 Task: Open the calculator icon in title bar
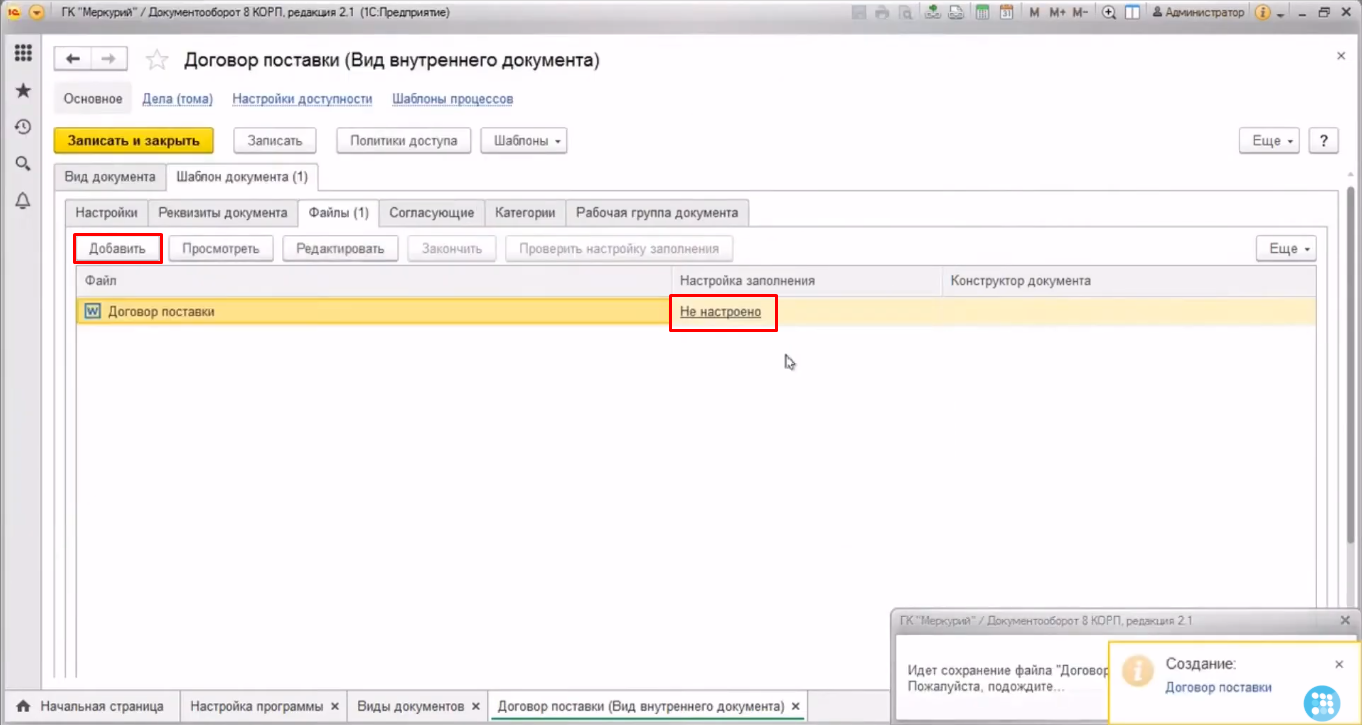pyautogui.click(x=982, y=13)
